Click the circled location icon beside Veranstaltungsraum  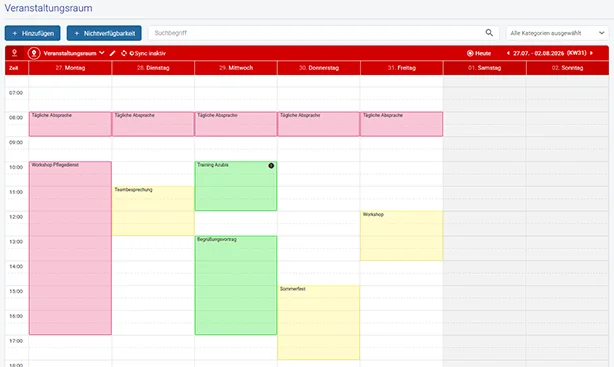click(34, 53)
